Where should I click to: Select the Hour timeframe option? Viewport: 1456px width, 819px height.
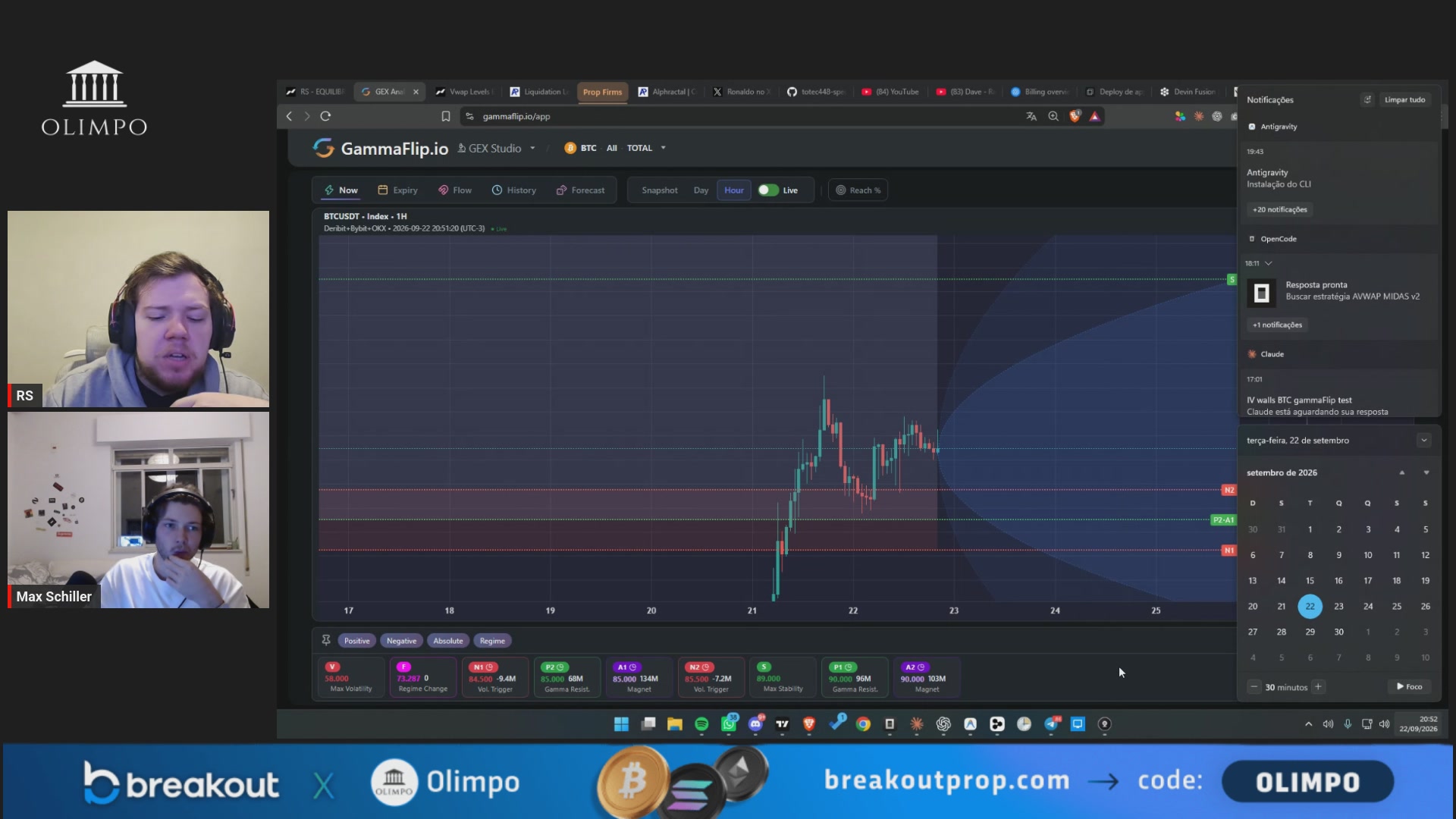click(x=734, y=190)
